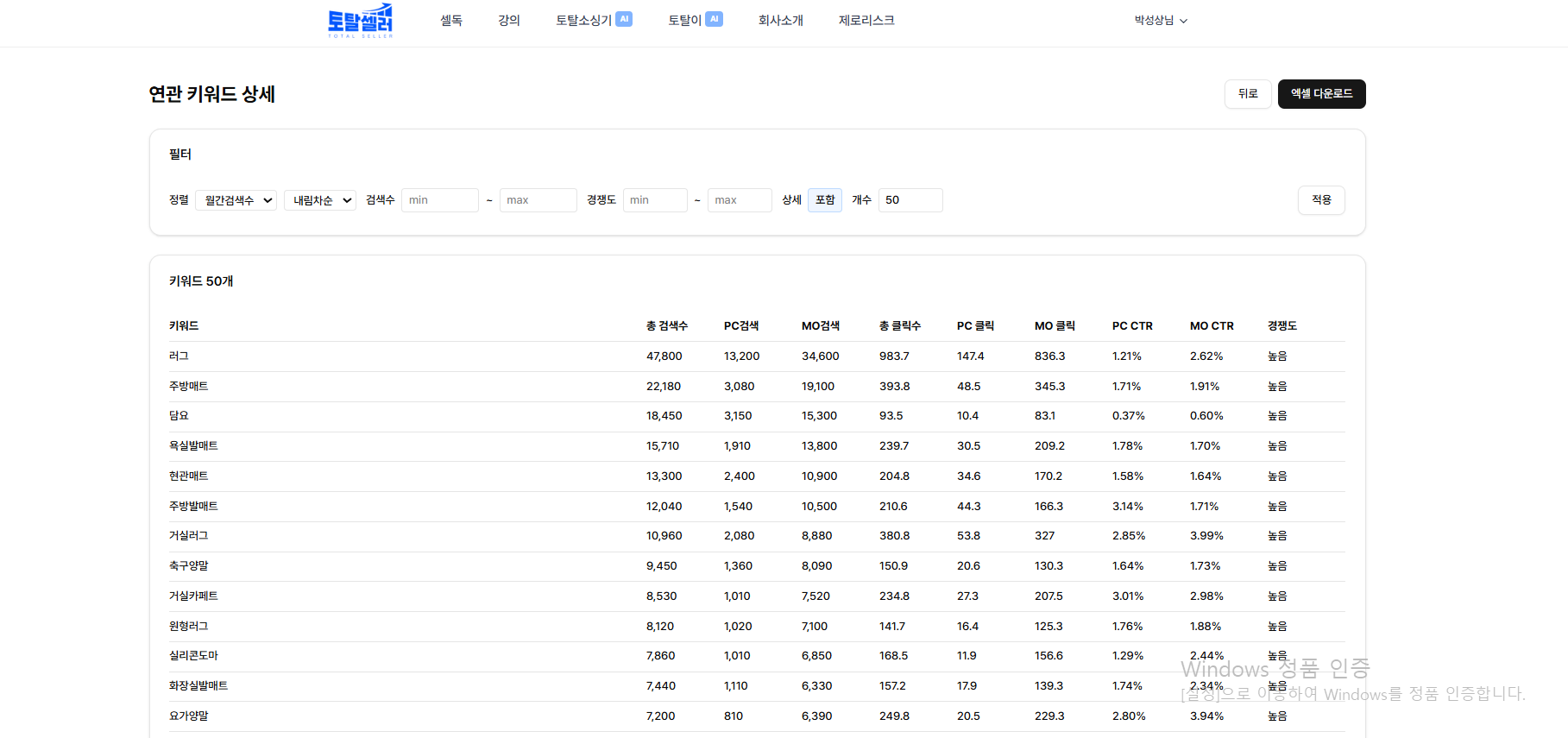This screenshot has height=738, width=1568.
Task: Click the MO 클릭 column header
Action: tap(1055, 326)
